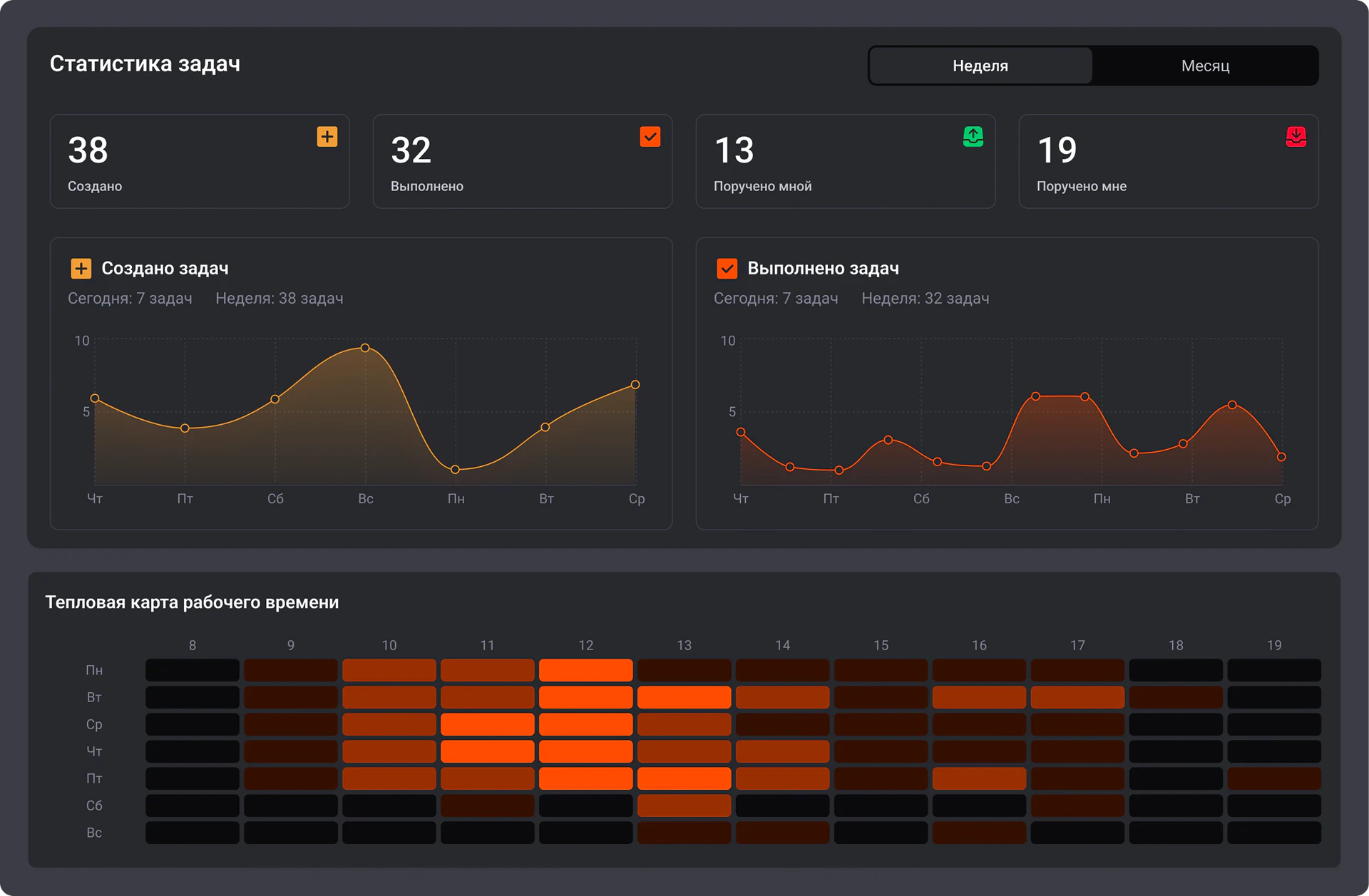Screen dimensions: 1369x896
Task: Click the plus icon beside Создано задач title
Action: click(81, 269)
